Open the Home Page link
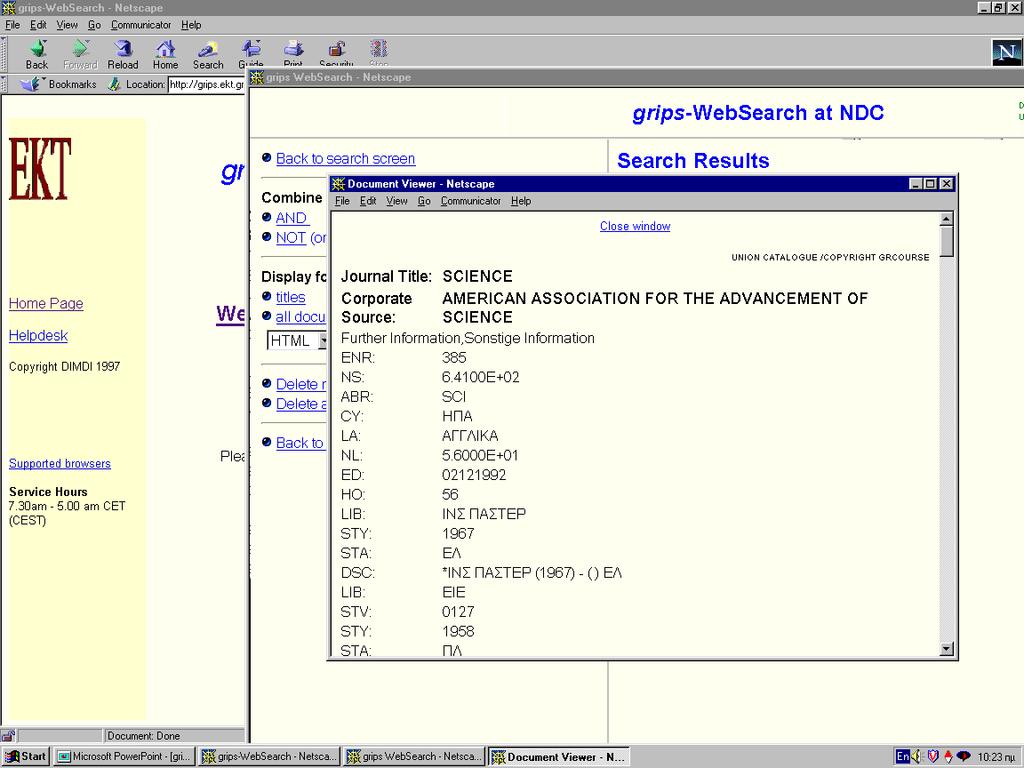The image size is (1024, 768). click(x=46, y=304)
